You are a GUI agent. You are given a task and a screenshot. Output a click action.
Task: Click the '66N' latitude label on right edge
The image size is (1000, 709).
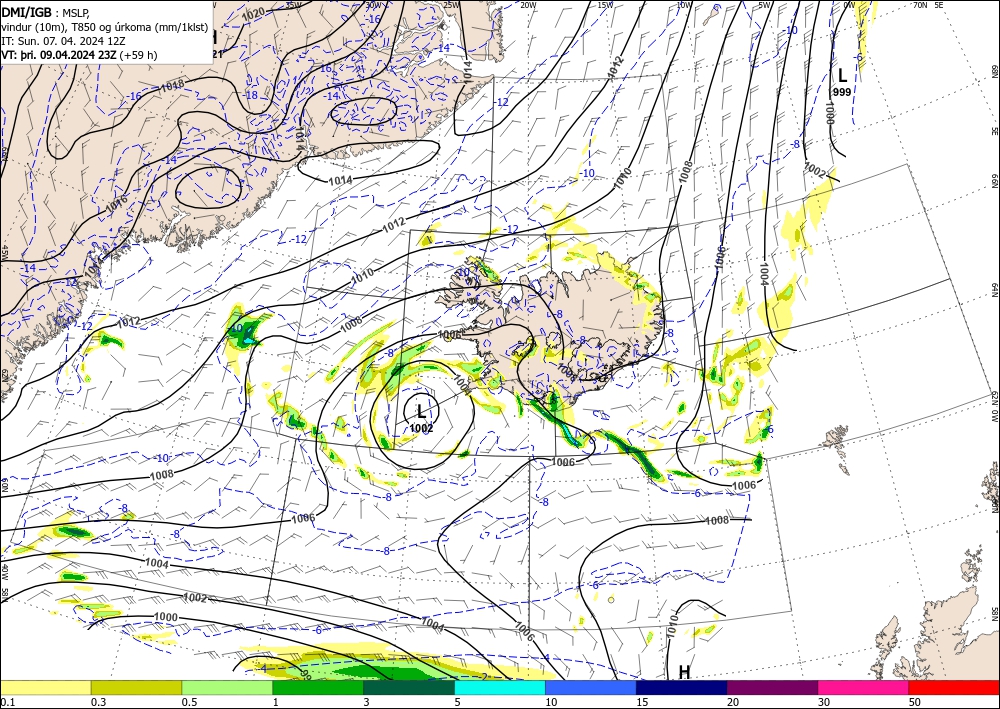coord(994,181)
